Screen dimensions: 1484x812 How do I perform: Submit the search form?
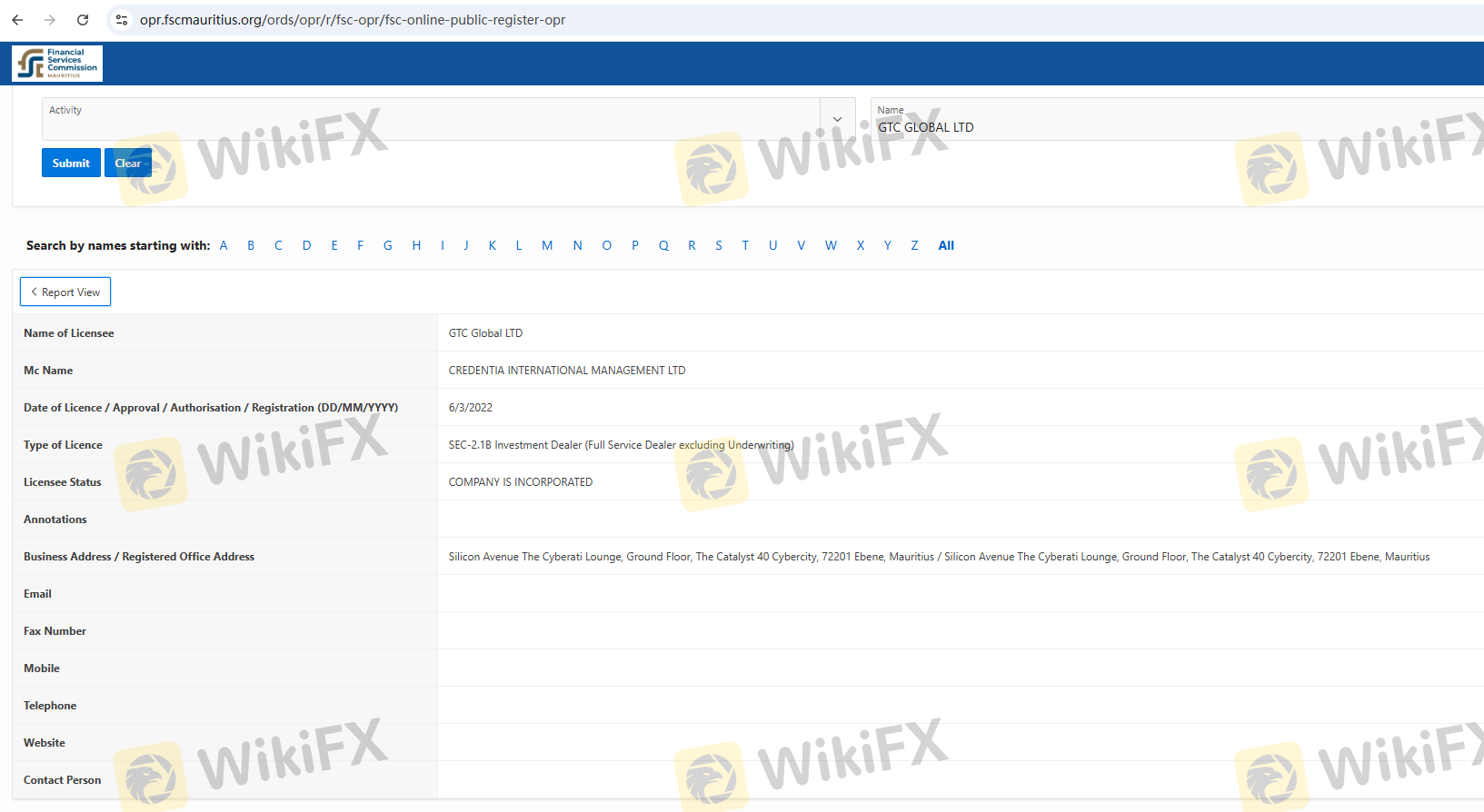[x=71, y=163]
